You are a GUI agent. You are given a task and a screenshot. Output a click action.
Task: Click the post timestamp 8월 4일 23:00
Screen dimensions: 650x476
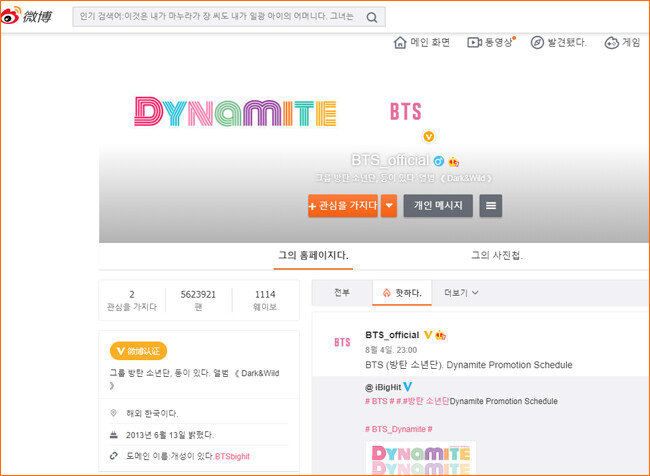tap(391, 350)
